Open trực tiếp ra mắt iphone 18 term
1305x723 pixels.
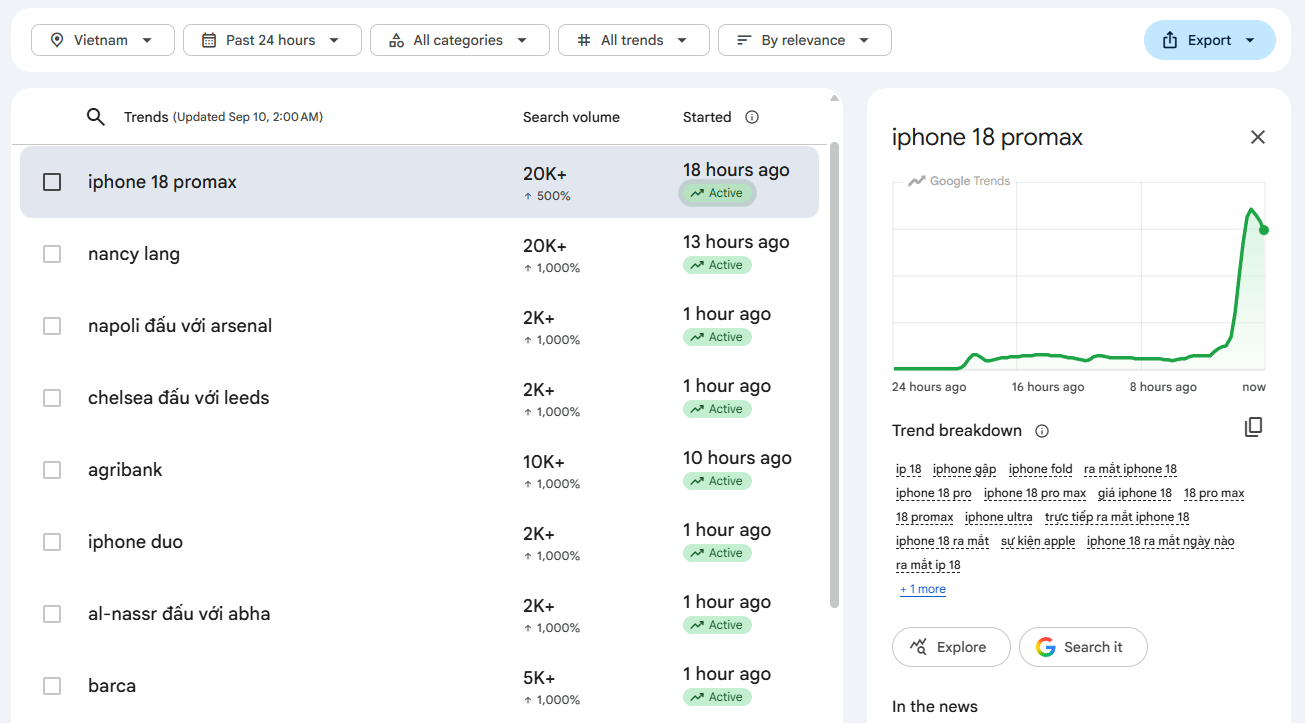coord(1117,517)
